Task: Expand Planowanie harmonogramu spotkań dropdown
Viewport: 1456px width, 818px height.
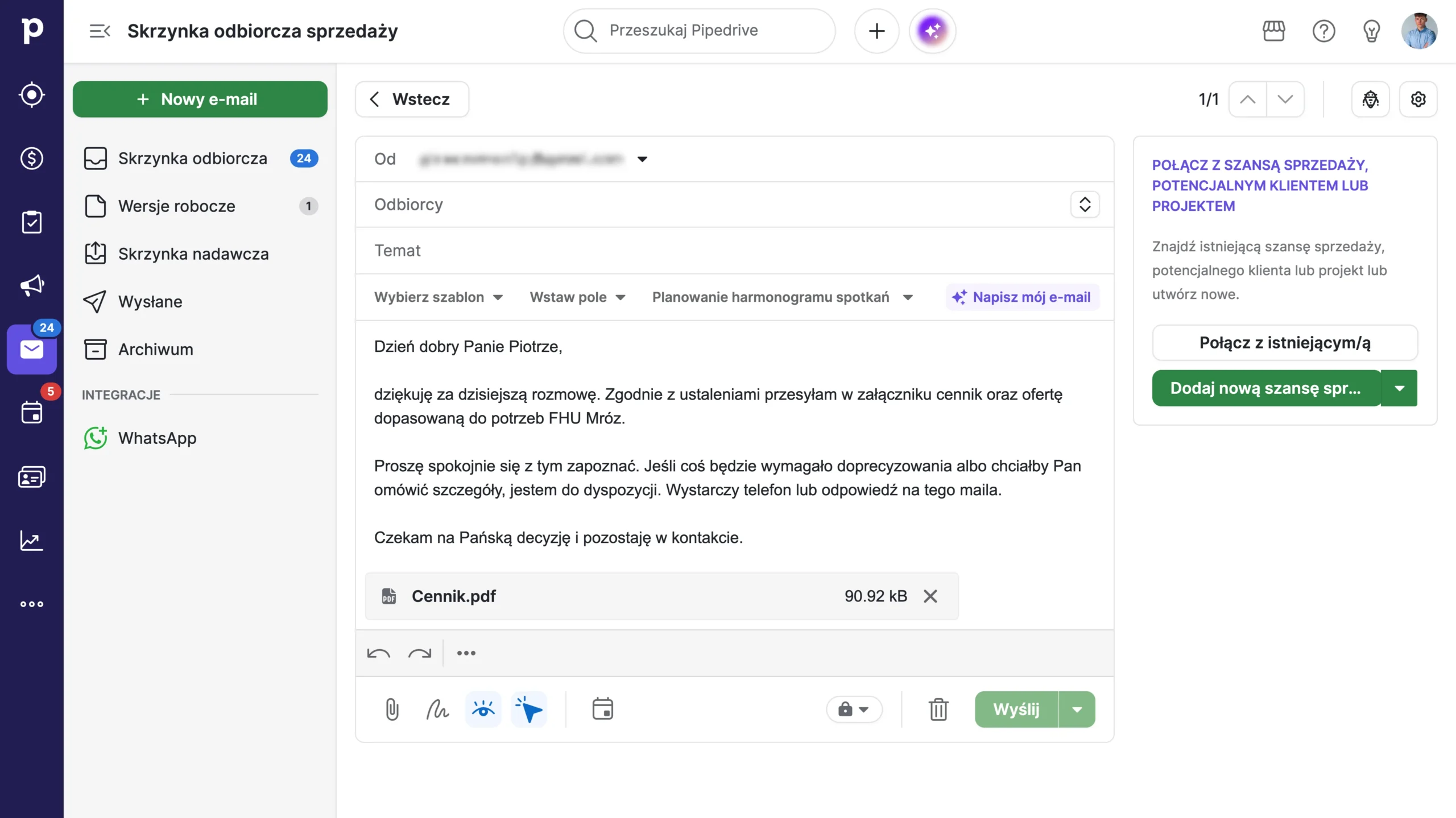Action: 783,297
